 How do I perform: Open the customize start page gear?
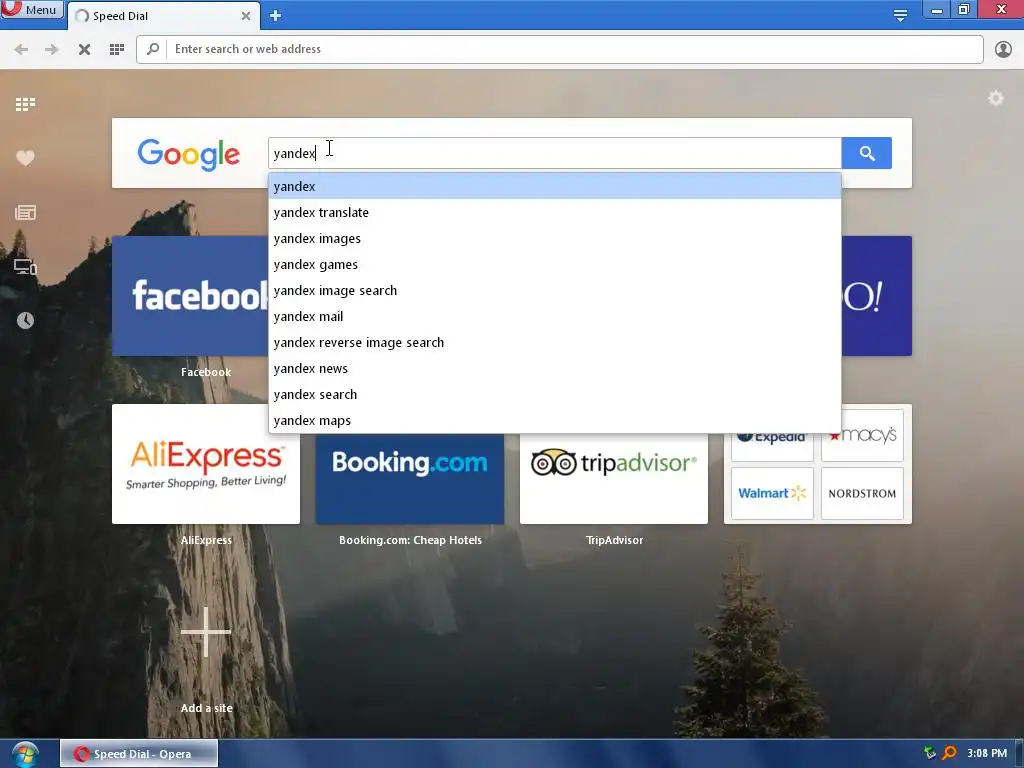pyautogui.click(x=995, y=99)
